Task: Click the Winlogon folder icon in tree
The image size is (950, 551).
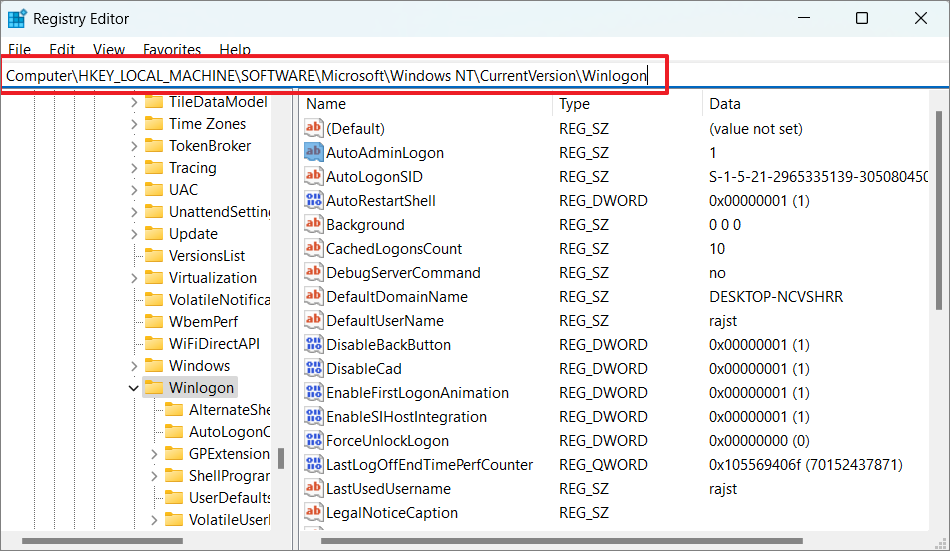Action: coord(154,387)
